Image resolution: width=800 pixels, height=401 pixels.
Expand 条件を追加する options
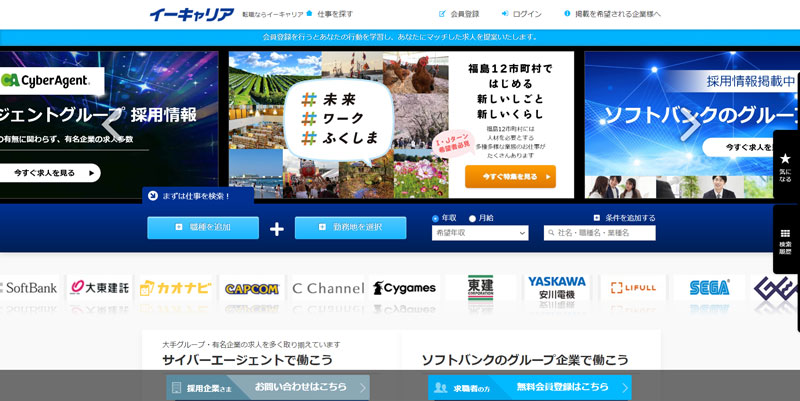[x=624, y=218]
